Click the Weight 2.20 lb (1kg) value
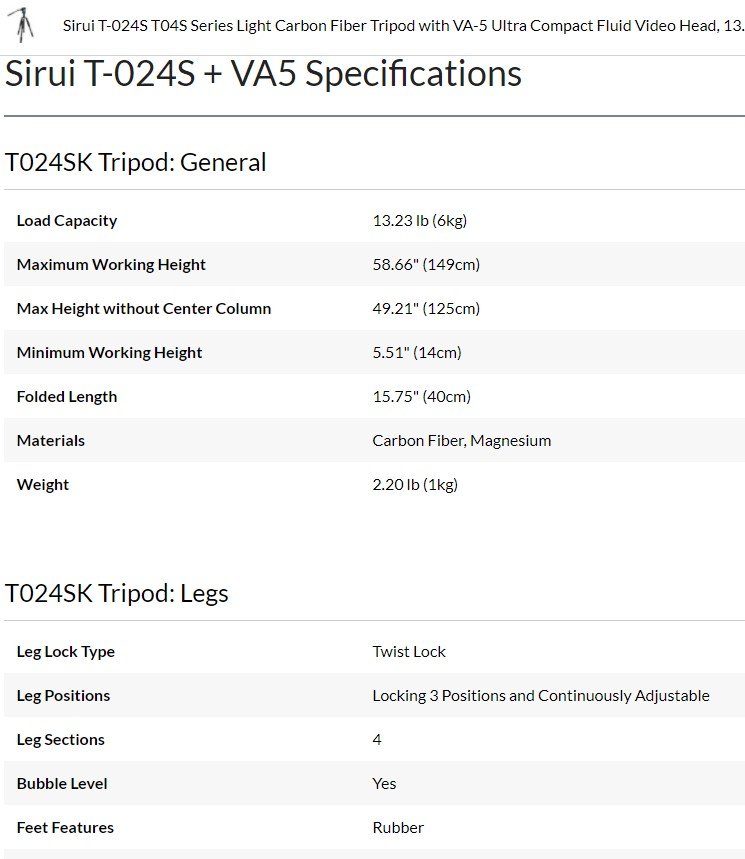Image resolution: width=745 pixels, height=859 pixels. click(x=415, y=484)
